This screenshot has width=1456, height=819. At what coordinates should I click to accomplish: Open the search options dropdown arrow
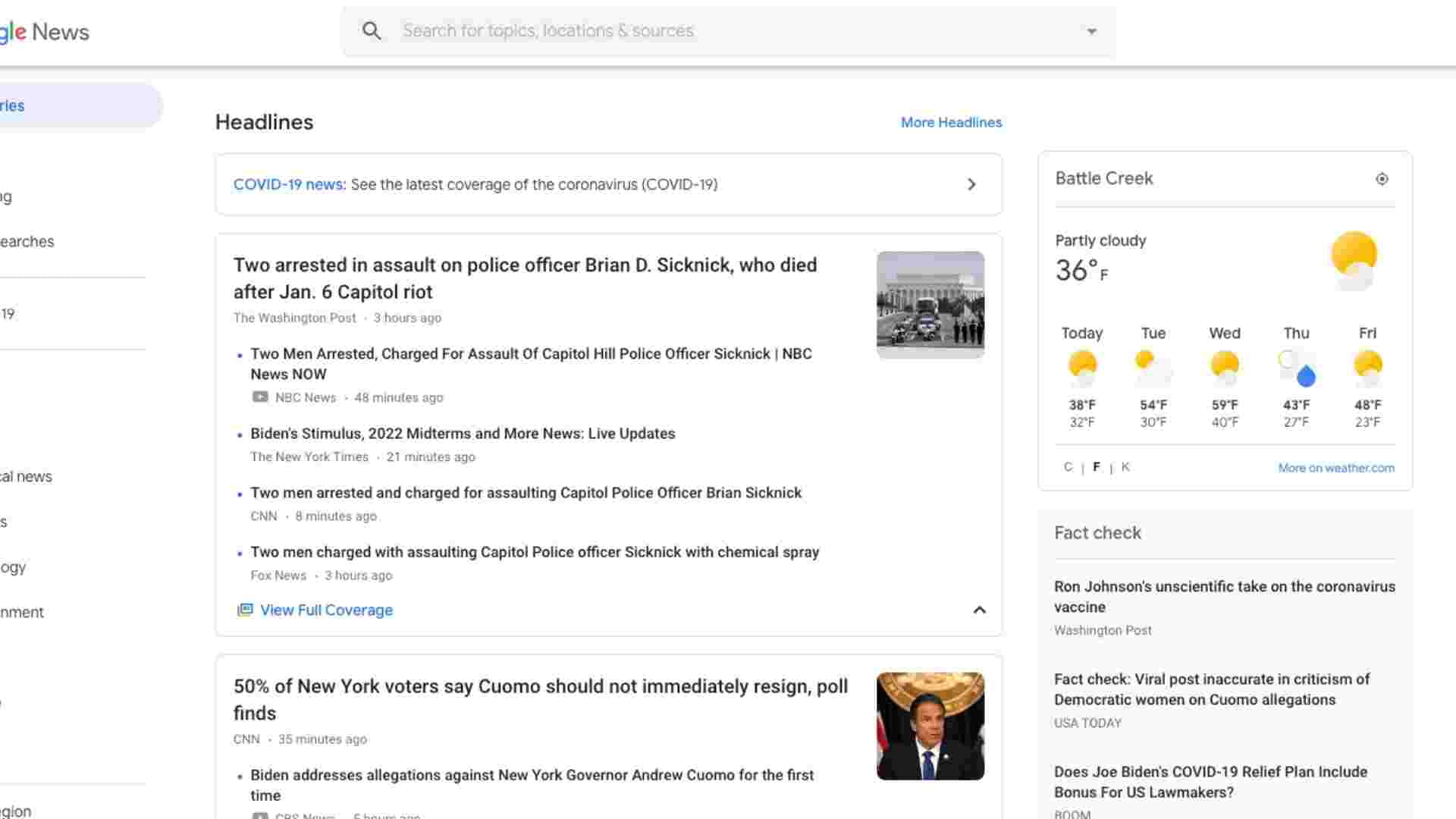[x=1091, y=31]
